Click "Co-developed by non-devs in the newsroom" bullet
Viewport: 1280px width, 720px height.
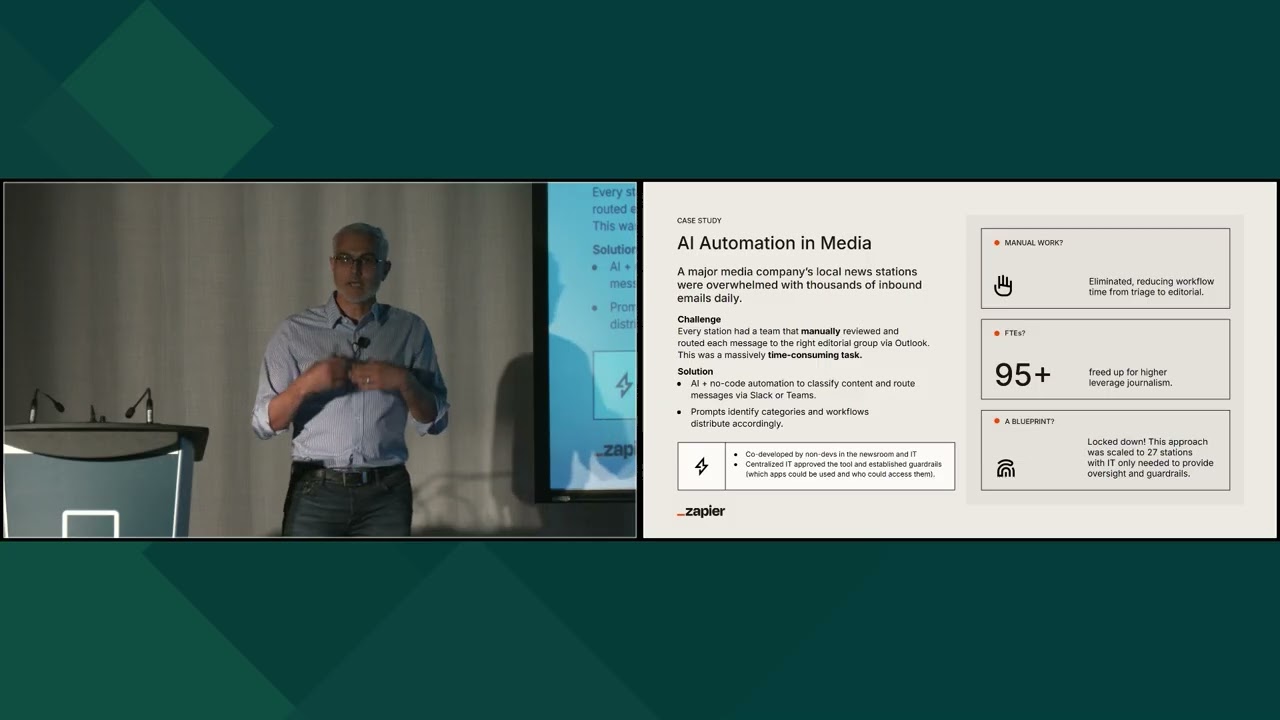(x=830, y=454)
